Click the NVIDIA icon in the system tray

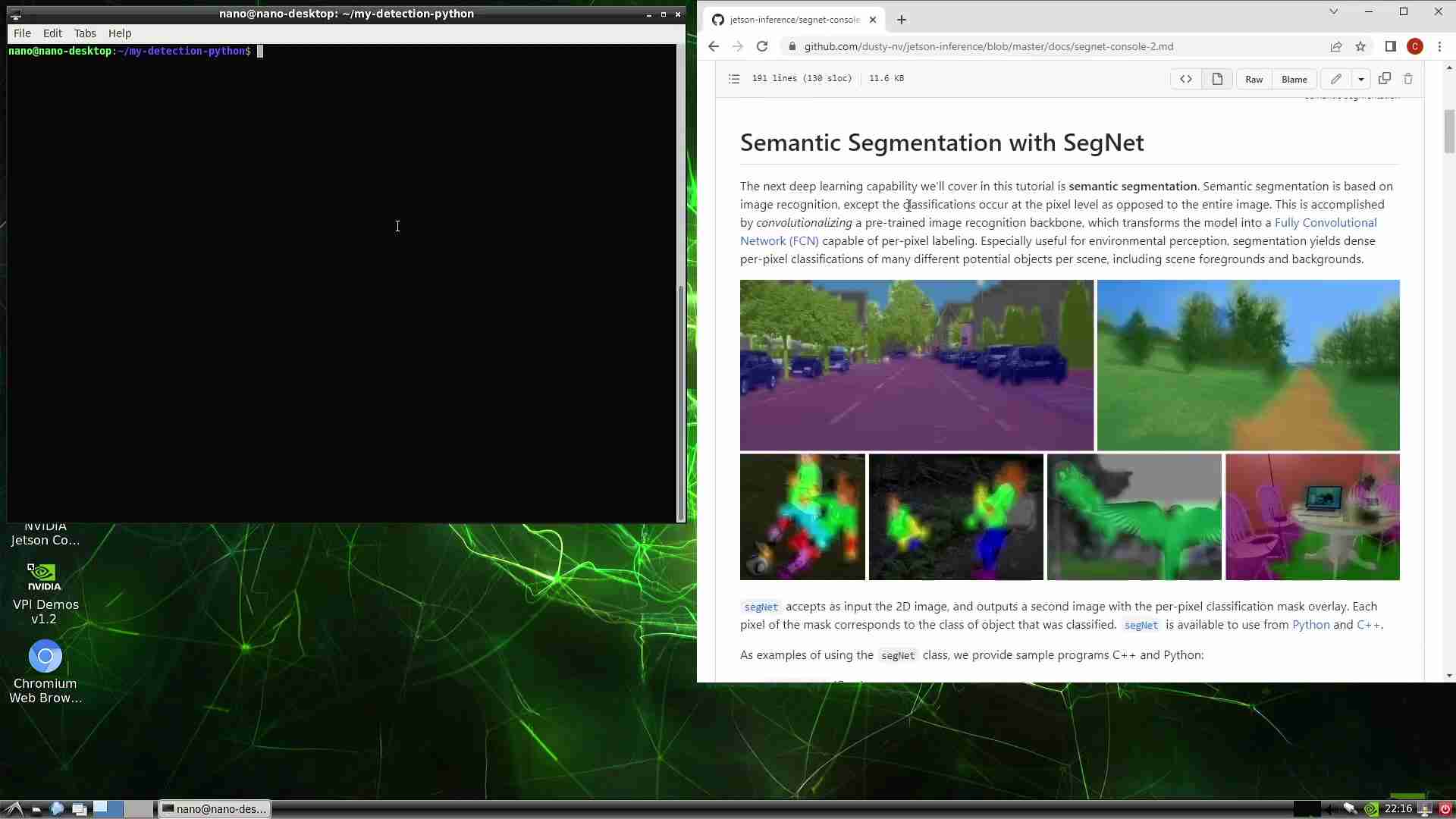[1373, 808]
